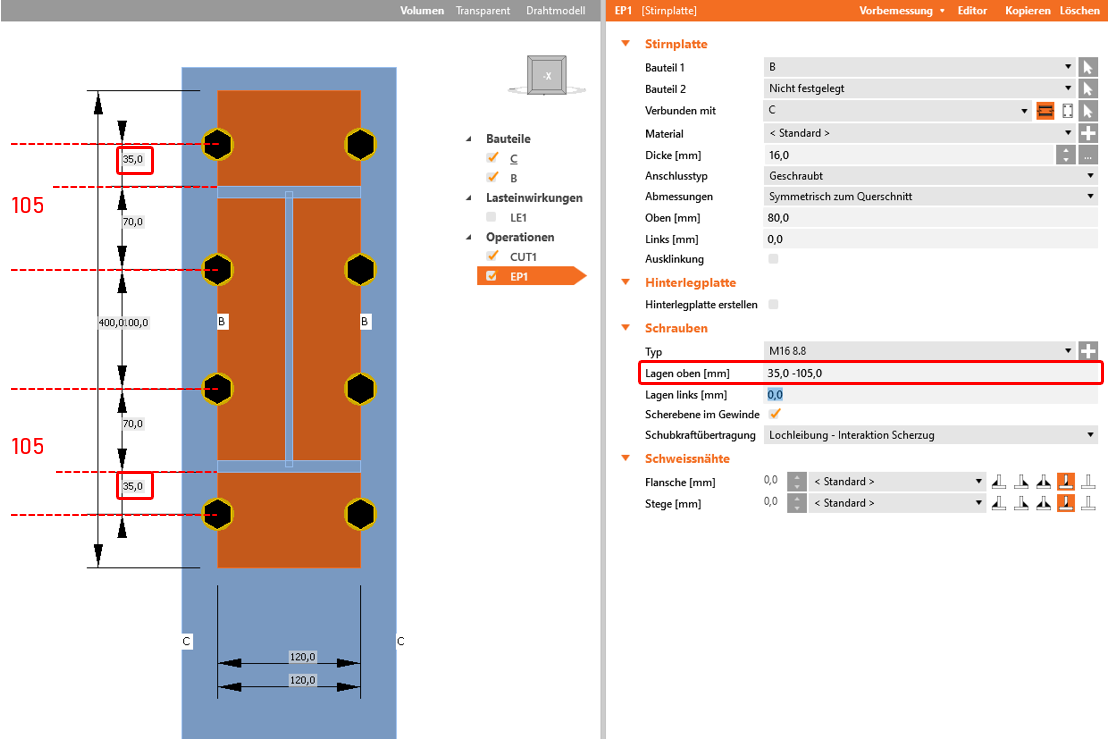Open the Vorbemessung menu
Screen dimensions: 1109x745
[x=902, y=11]
